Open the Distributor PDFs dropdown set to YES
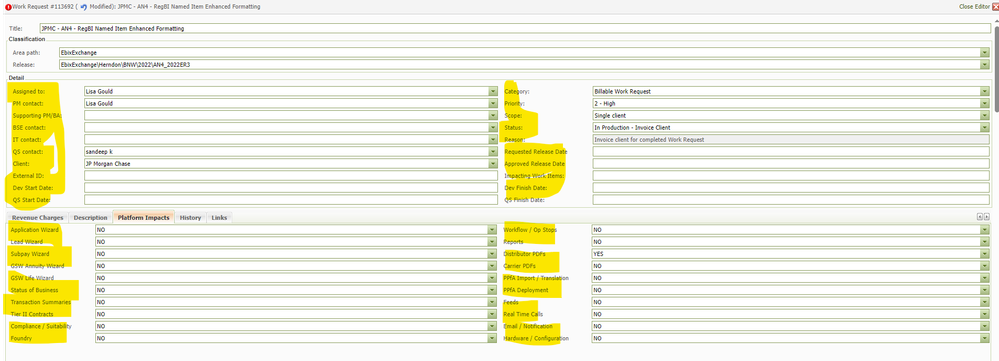 click(985, 253)
